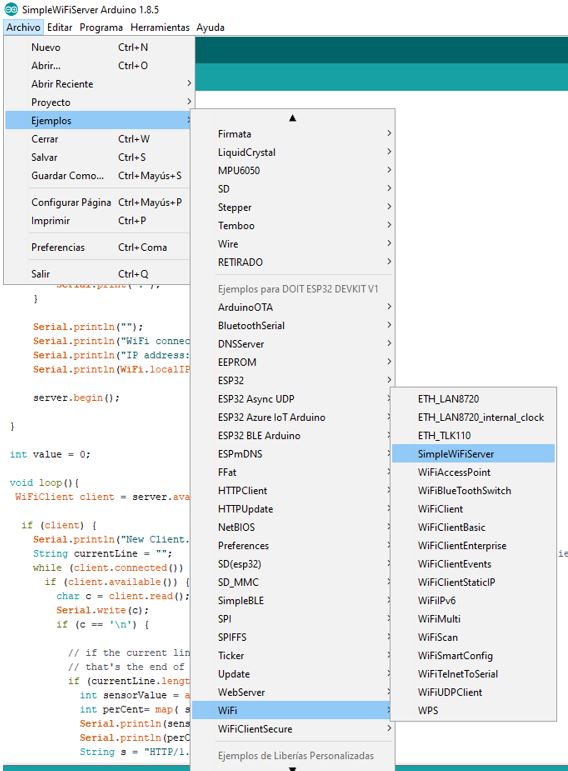Choose Cerrar from the Archivo menu
The height and width of the screenshot is (771, 568).
click(x=97, y=139)
